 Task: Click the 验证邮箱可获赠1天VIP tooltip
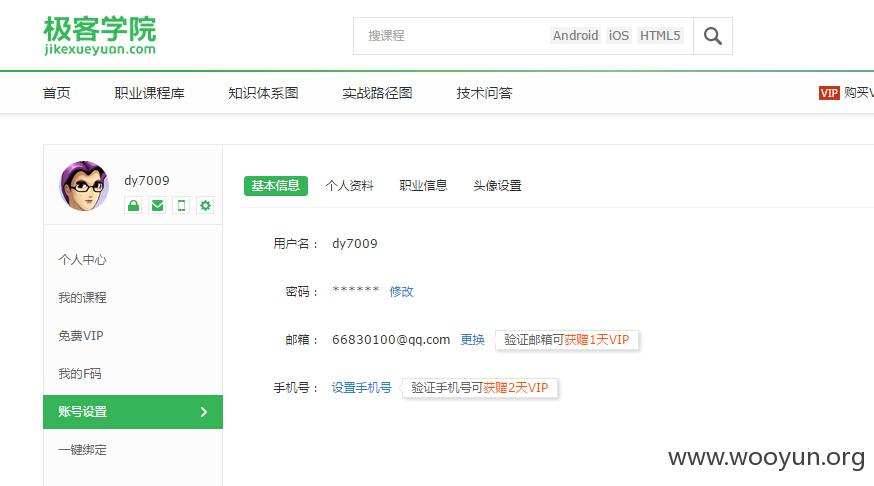click(567, 339)
